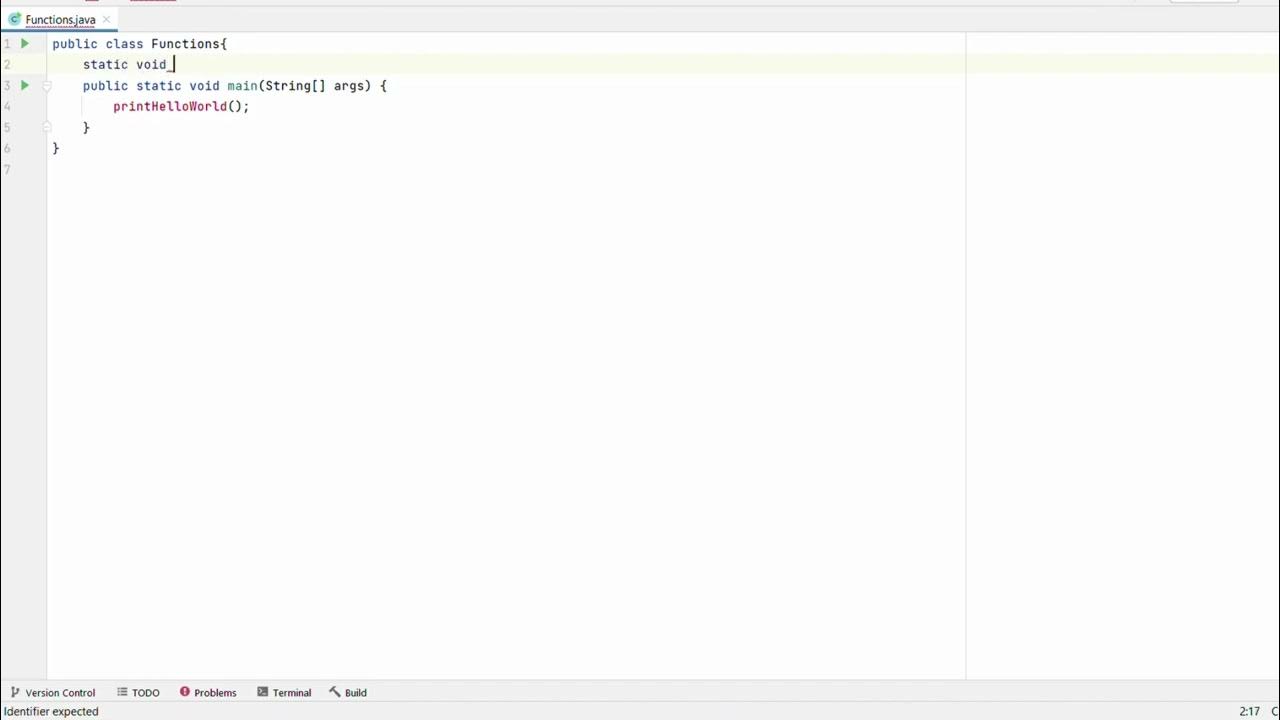Open the Terminal tool window
The image size is (1280, 720).
point(284,692)
